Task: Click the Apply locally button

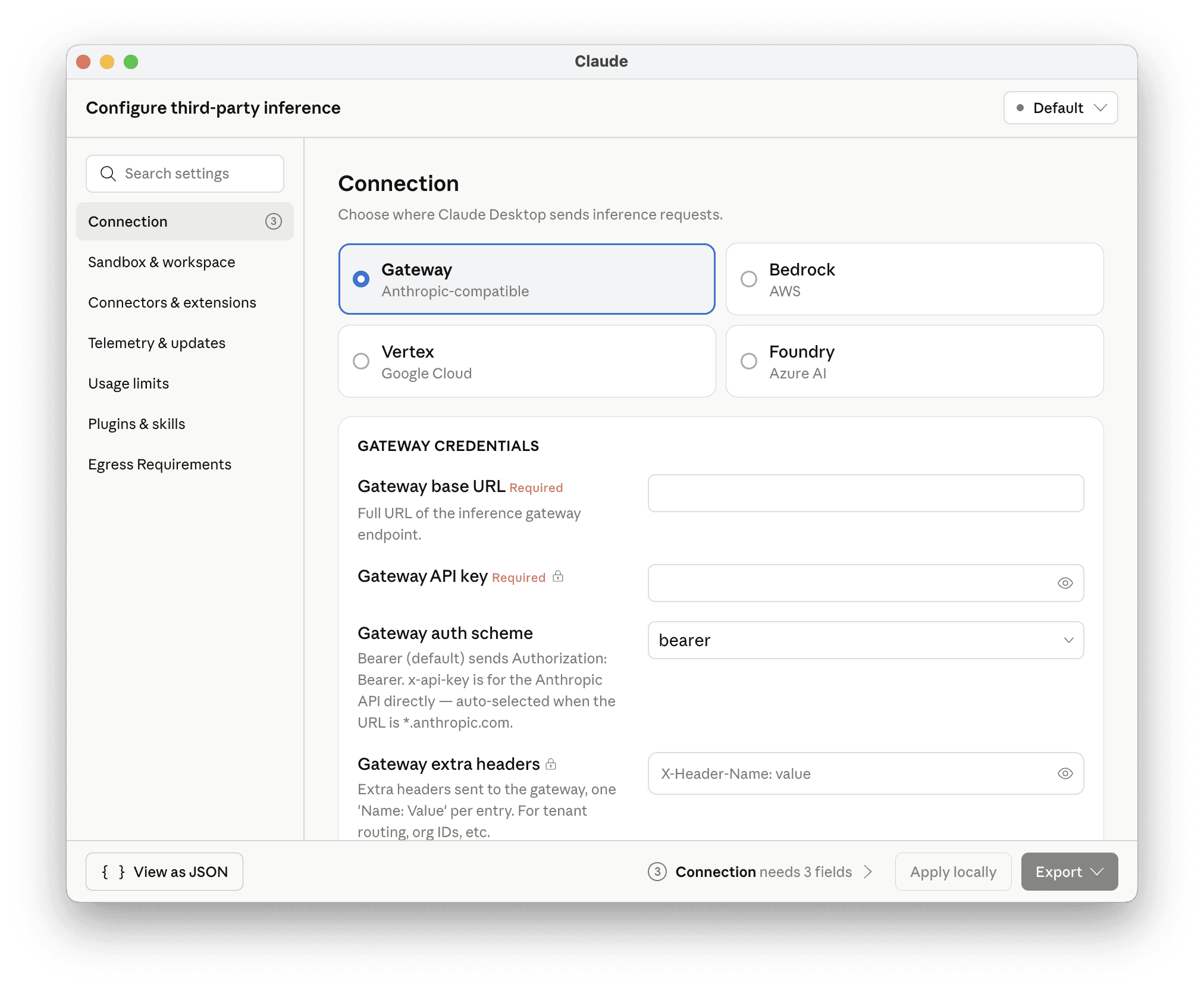Action: pos(953,872)
